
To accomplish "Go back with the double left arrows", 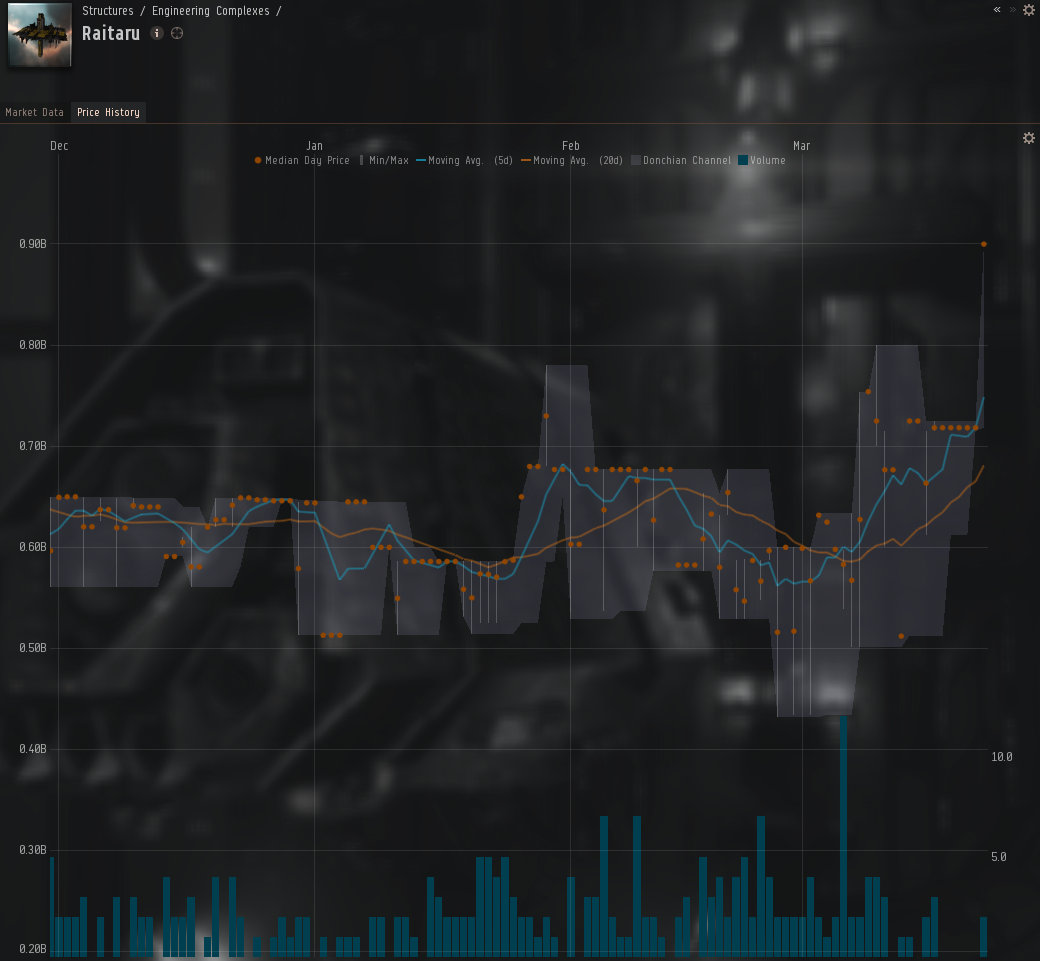I will pos(997,9).
